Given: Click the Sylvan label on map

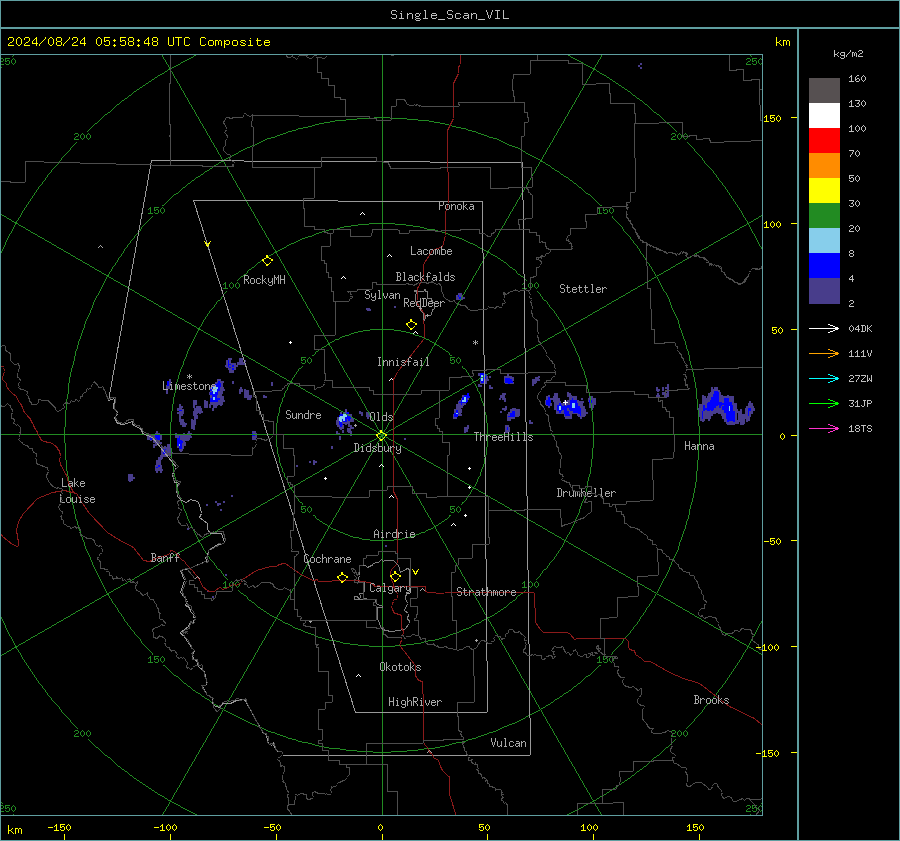Looking at the screenshot, I should pos(382,295).
